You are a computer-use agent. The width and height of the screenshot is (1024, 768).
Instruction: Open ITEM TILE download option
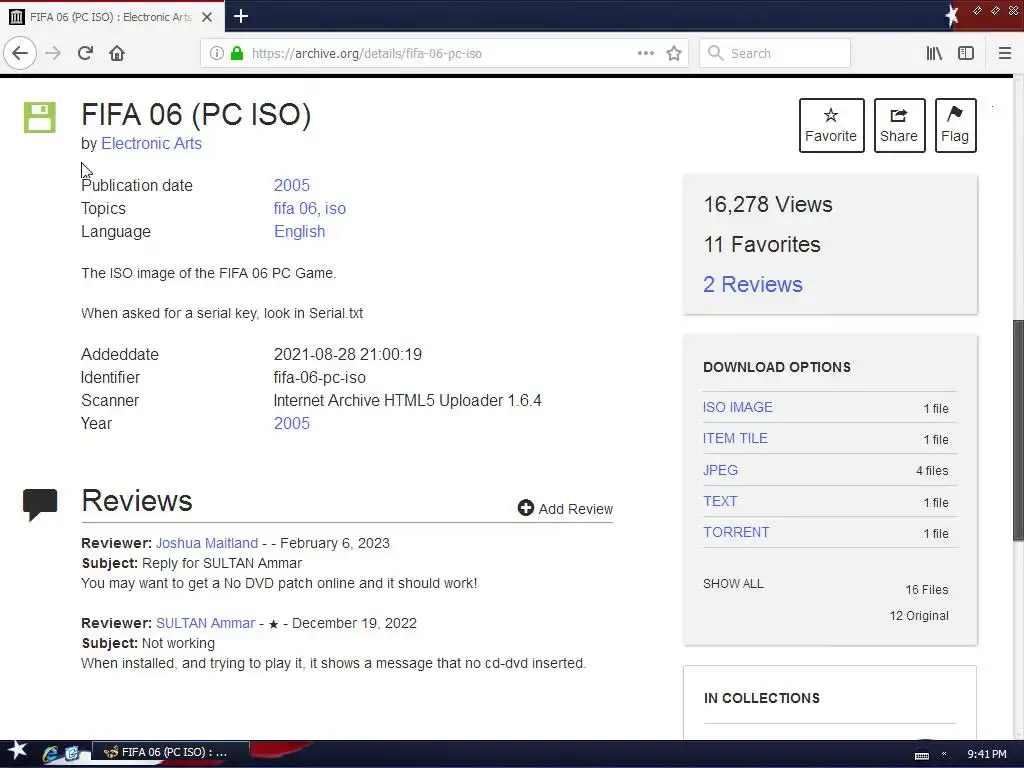735,438
